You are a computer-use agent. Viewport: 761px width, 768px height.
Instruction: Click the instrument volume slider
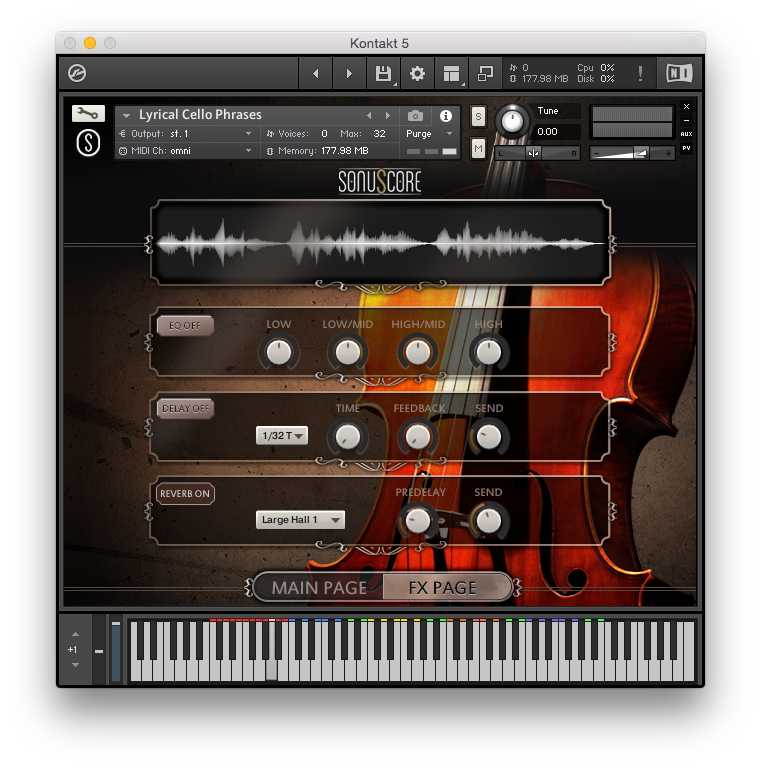tap(632, 153)
